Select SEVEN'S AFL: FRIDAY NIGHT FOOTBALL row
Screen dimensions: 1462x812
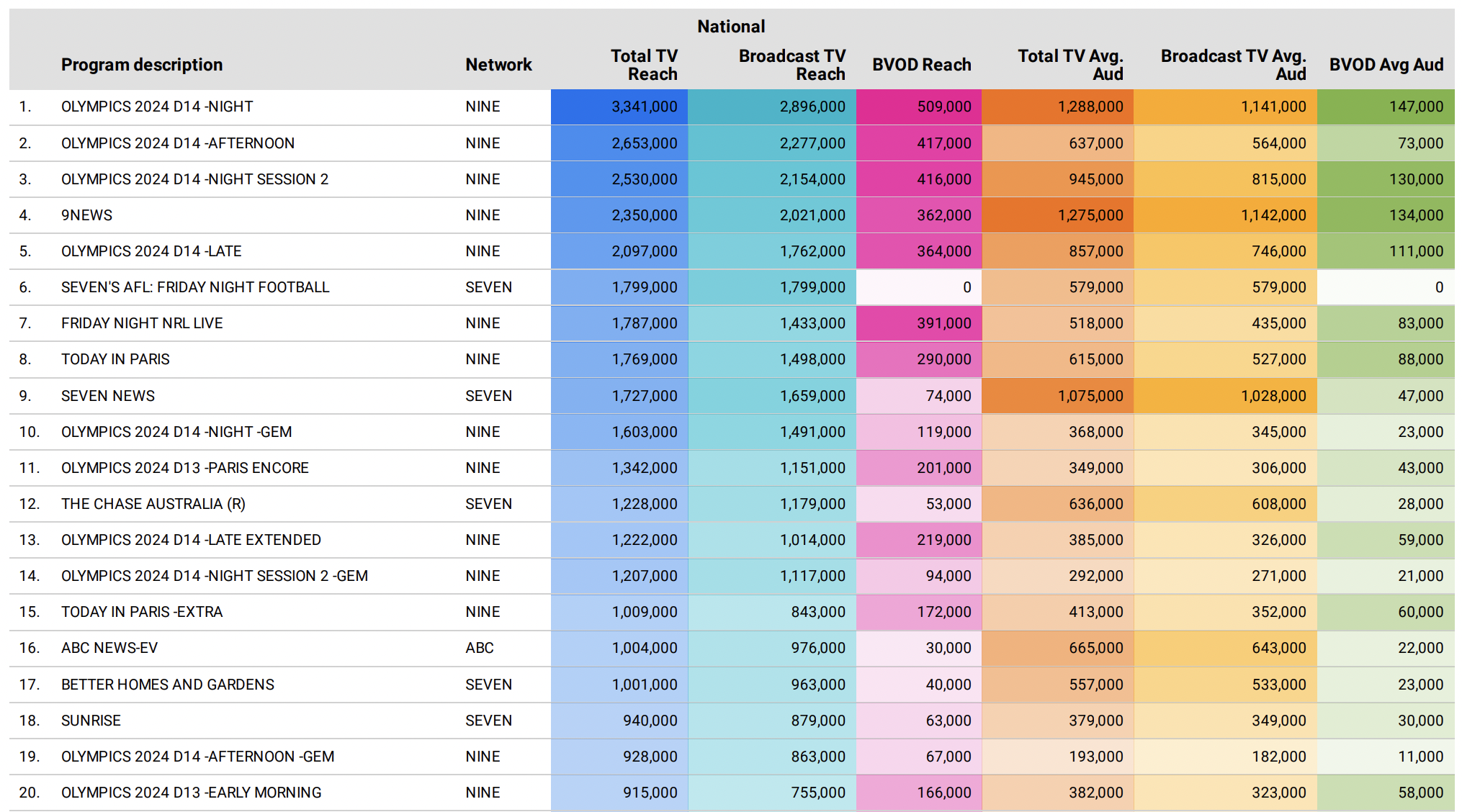732,287
